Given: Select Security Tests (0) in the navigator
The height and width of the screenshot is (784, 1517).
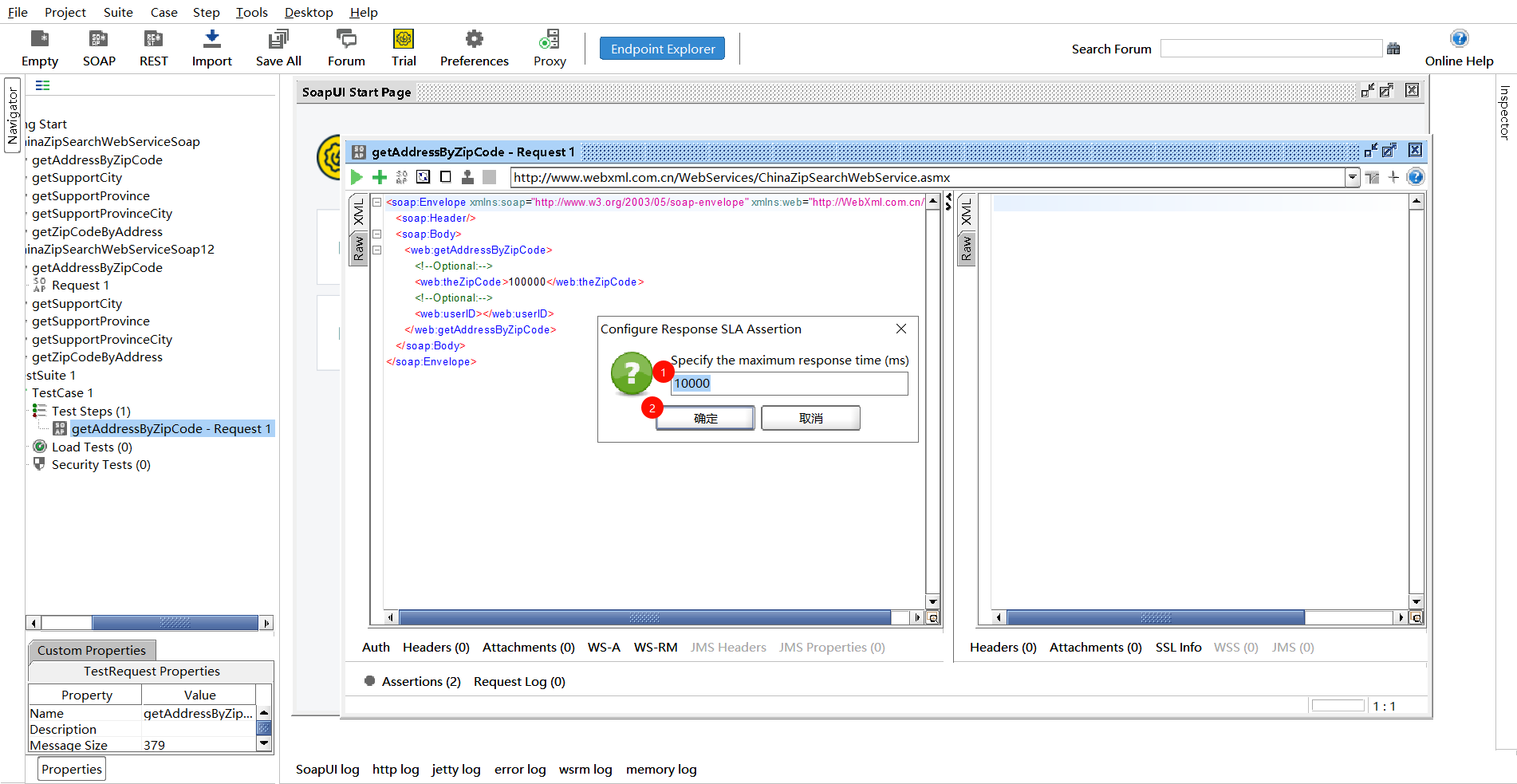Looking at the screenshot, I should point(101,465).
